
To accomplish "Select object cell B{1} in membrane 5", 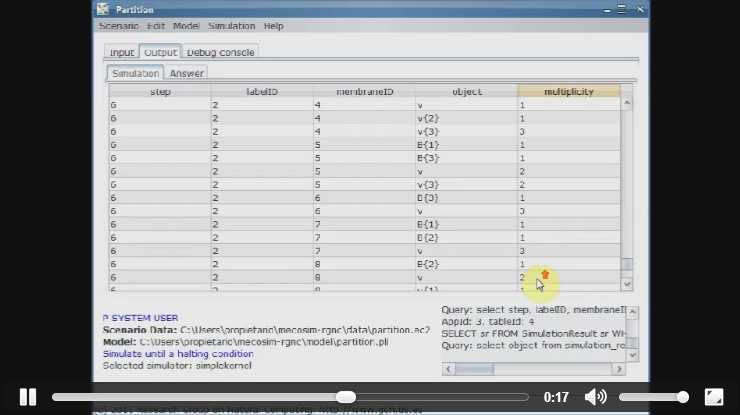I will 466,144.
